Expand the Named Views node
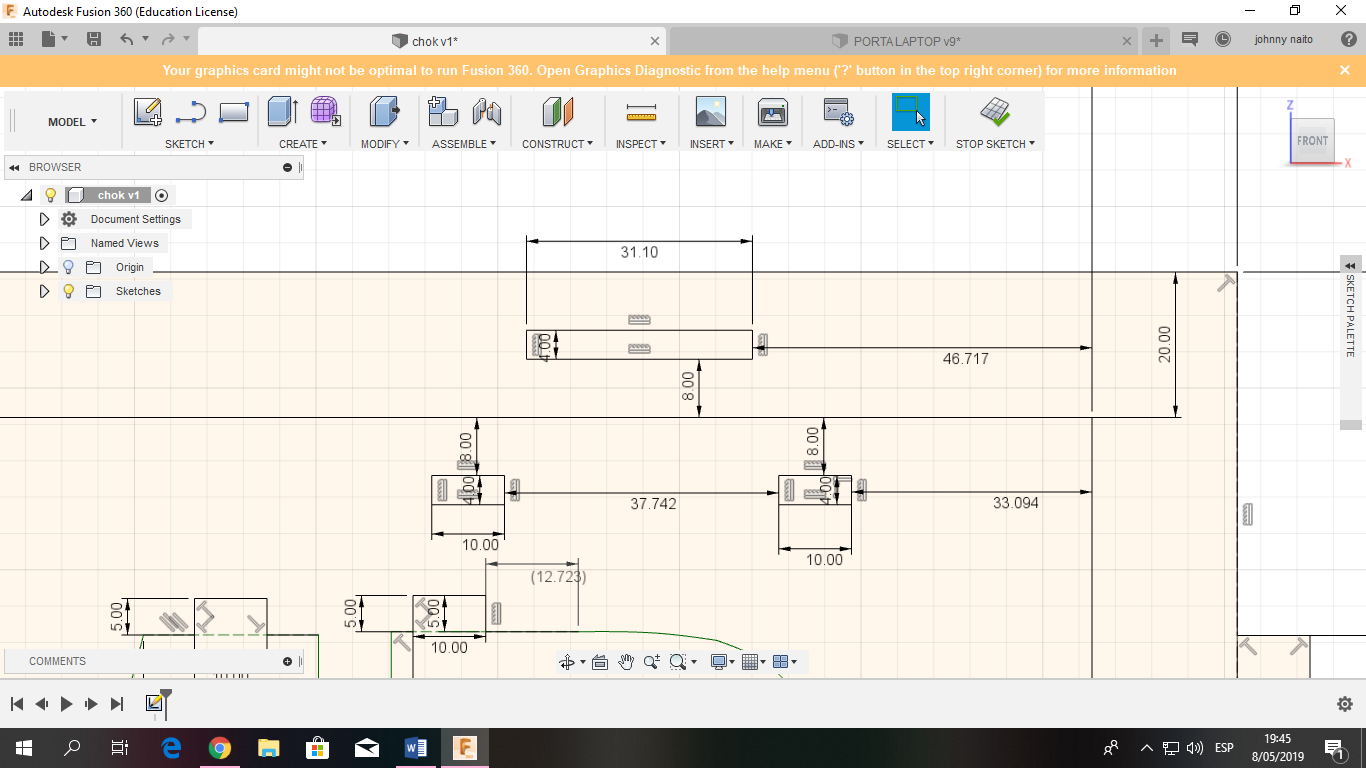 [44, 243]
